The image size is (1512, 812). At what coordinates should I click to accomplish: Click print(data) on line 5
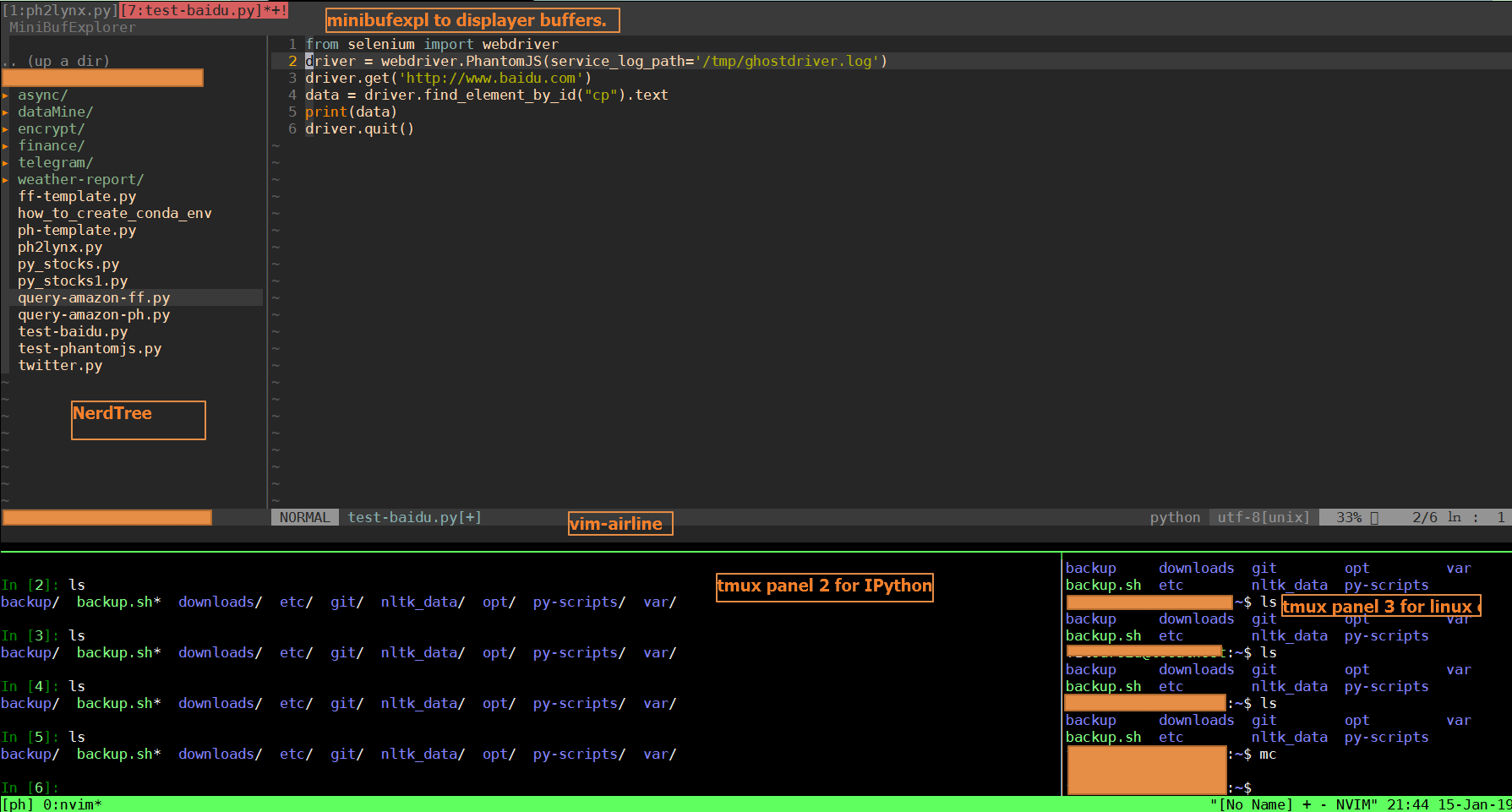click(352, 112)
